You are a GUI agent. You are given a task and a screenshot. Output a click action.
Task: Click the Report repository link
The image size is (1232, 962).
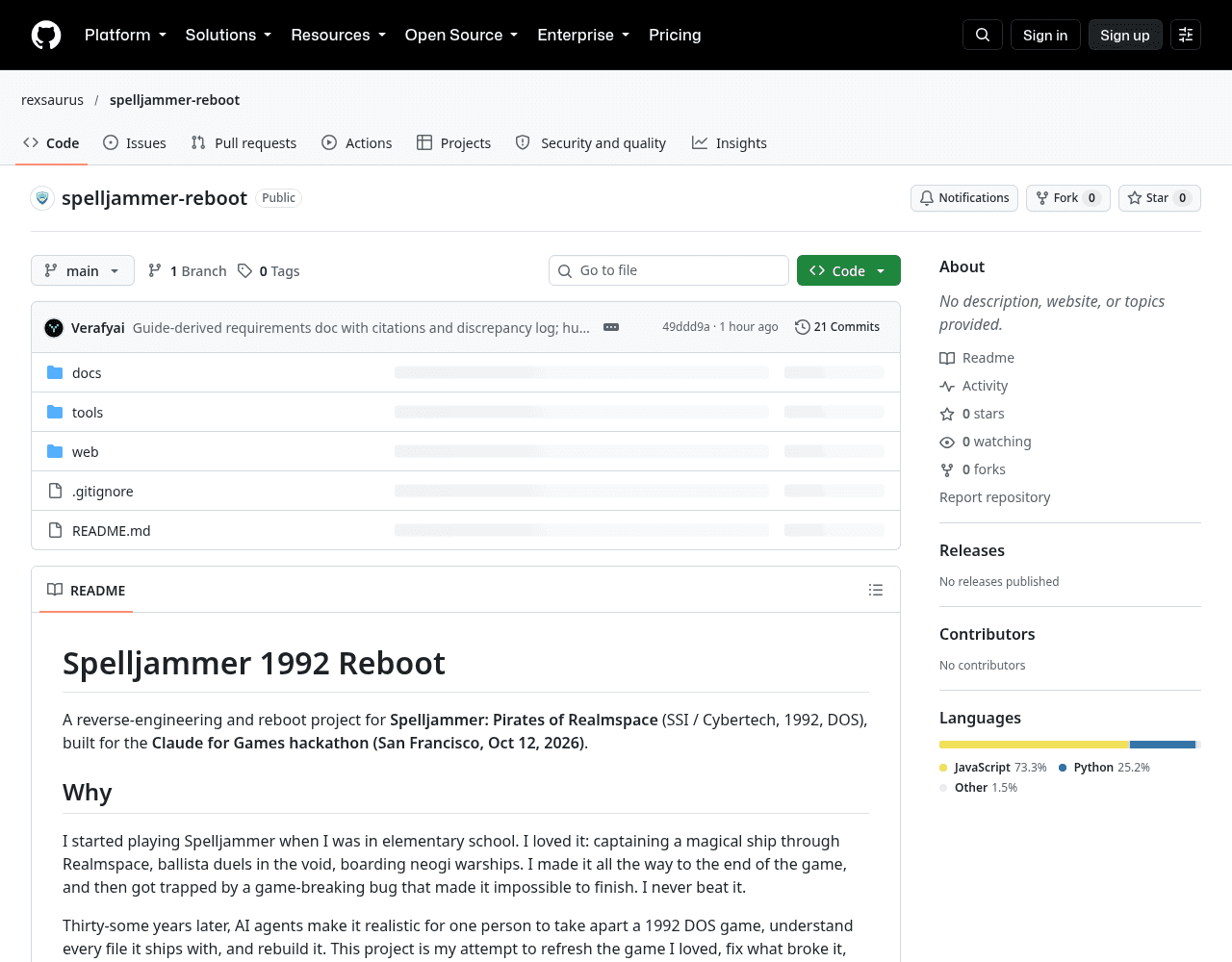pyautogui.click(x=994, y=497)
